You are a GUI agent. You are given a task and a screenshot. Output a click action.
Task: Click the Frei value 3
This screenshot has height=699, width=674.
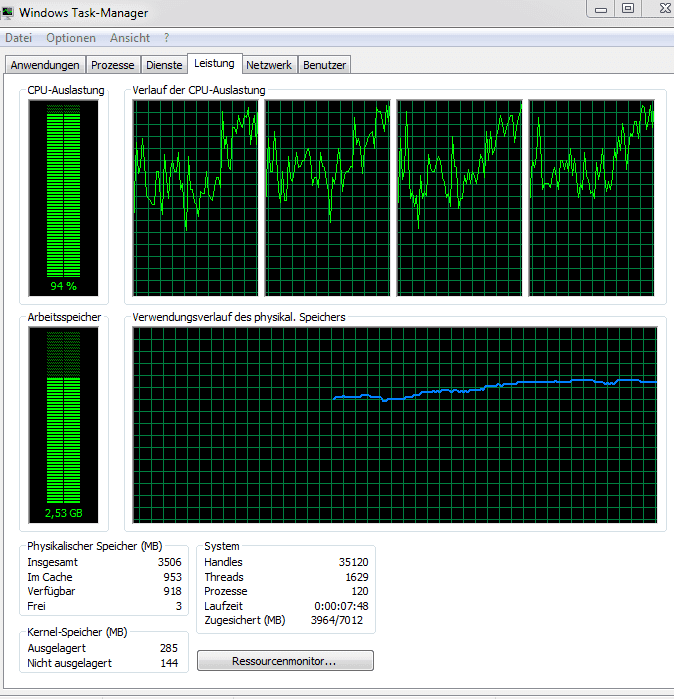(x=179, y=606)
